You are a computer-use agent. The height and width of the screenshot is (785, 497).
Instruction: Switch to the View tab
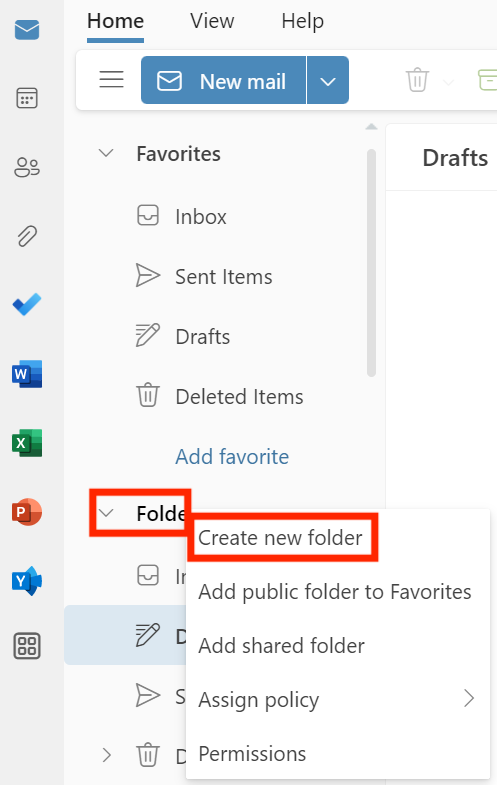coord(212,21)
